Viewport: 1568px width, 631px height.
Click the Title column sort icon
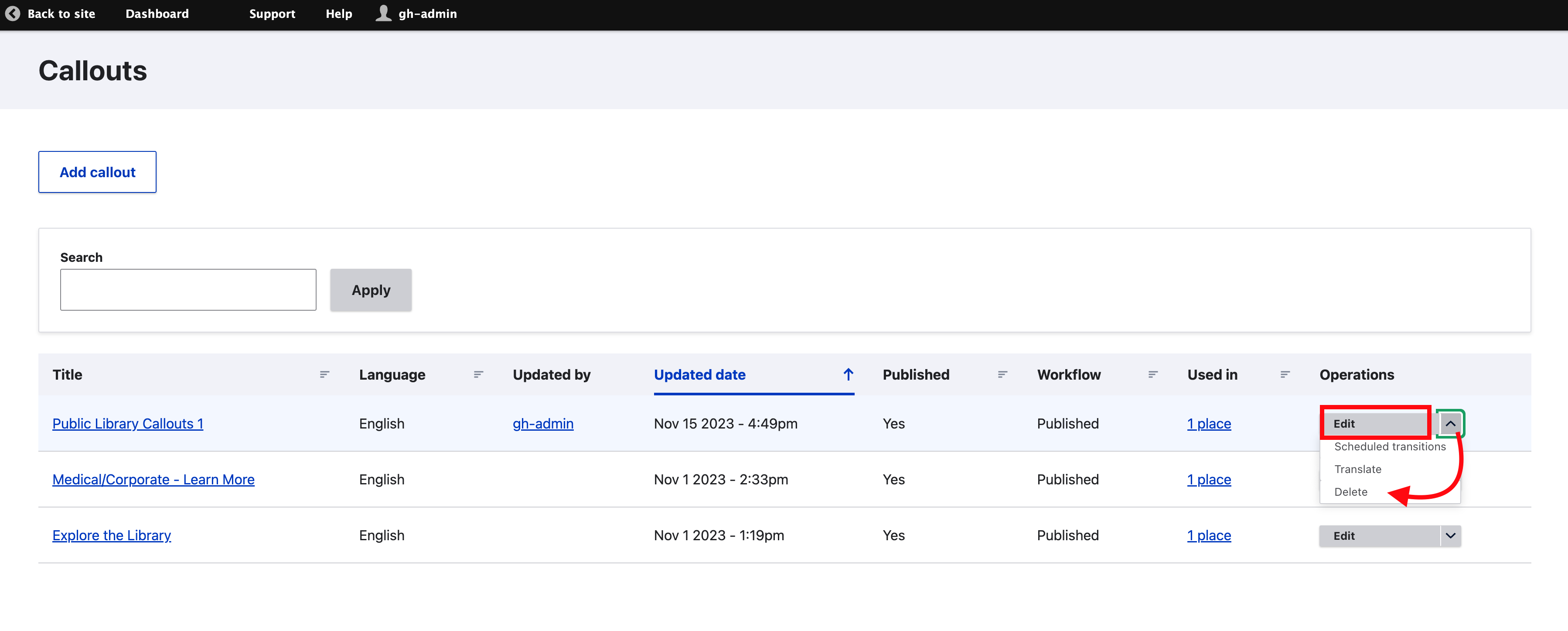pyautogui.click(x=324, y=374)
